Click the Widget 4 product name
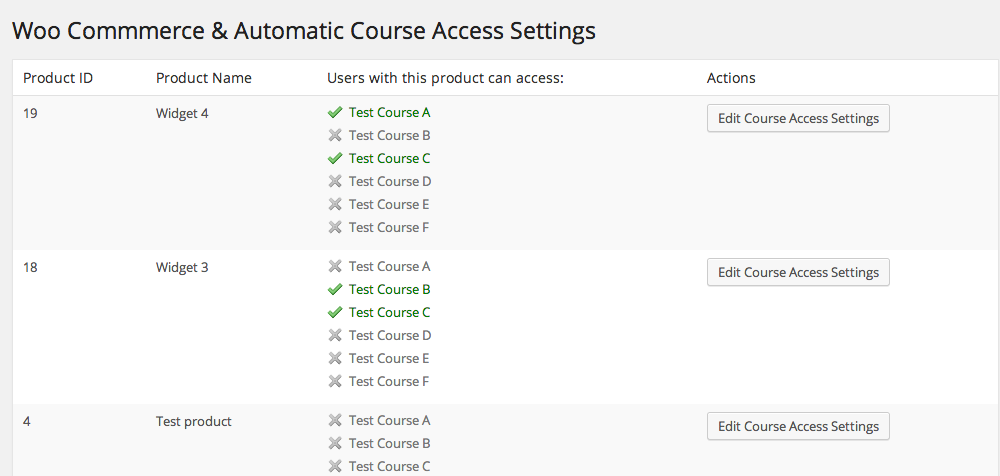This screenshot has height=476, width=1000. pyautogui.click(x=182, y=114)
